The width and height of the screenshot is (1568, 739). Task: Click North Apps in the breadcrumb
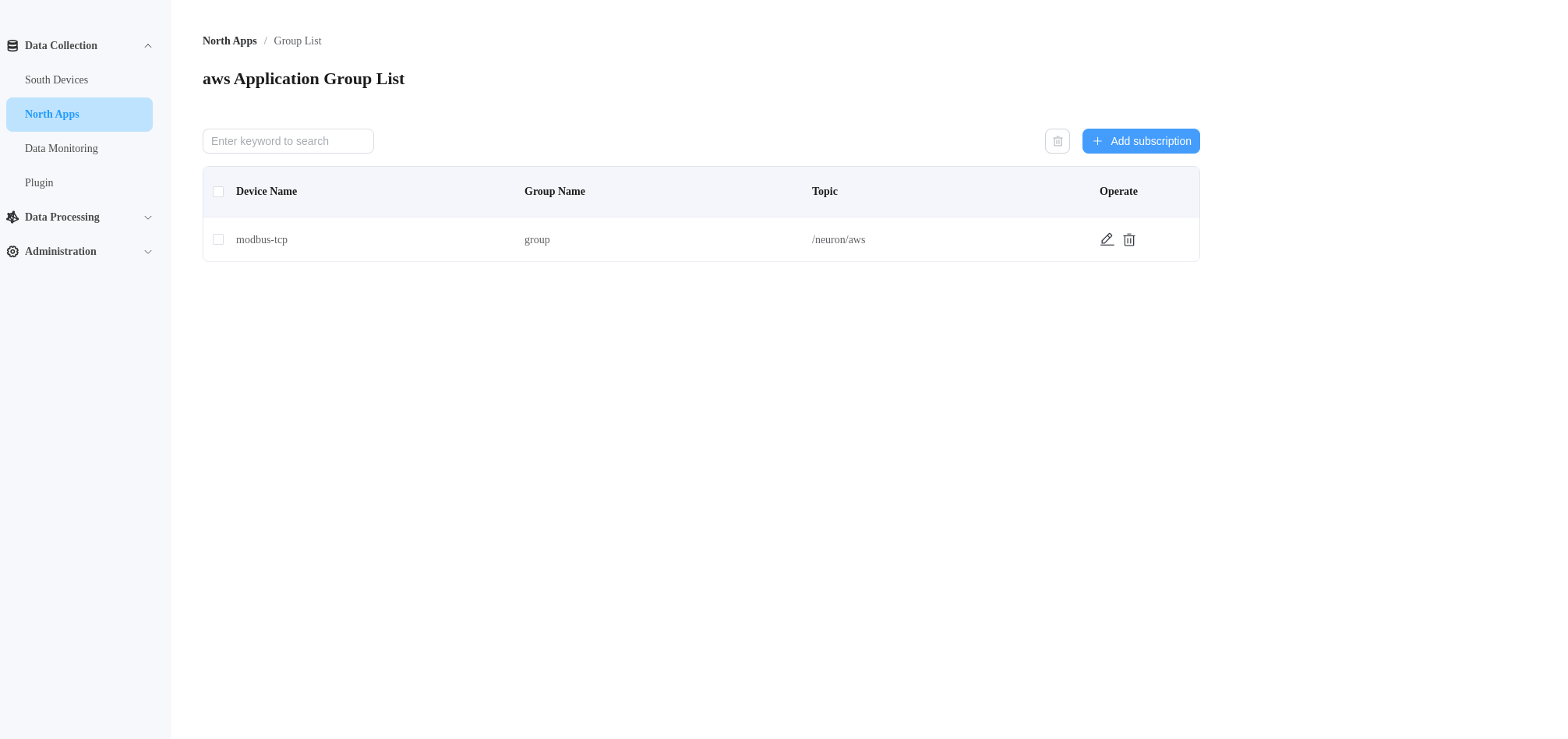click(x=229, y=41)
